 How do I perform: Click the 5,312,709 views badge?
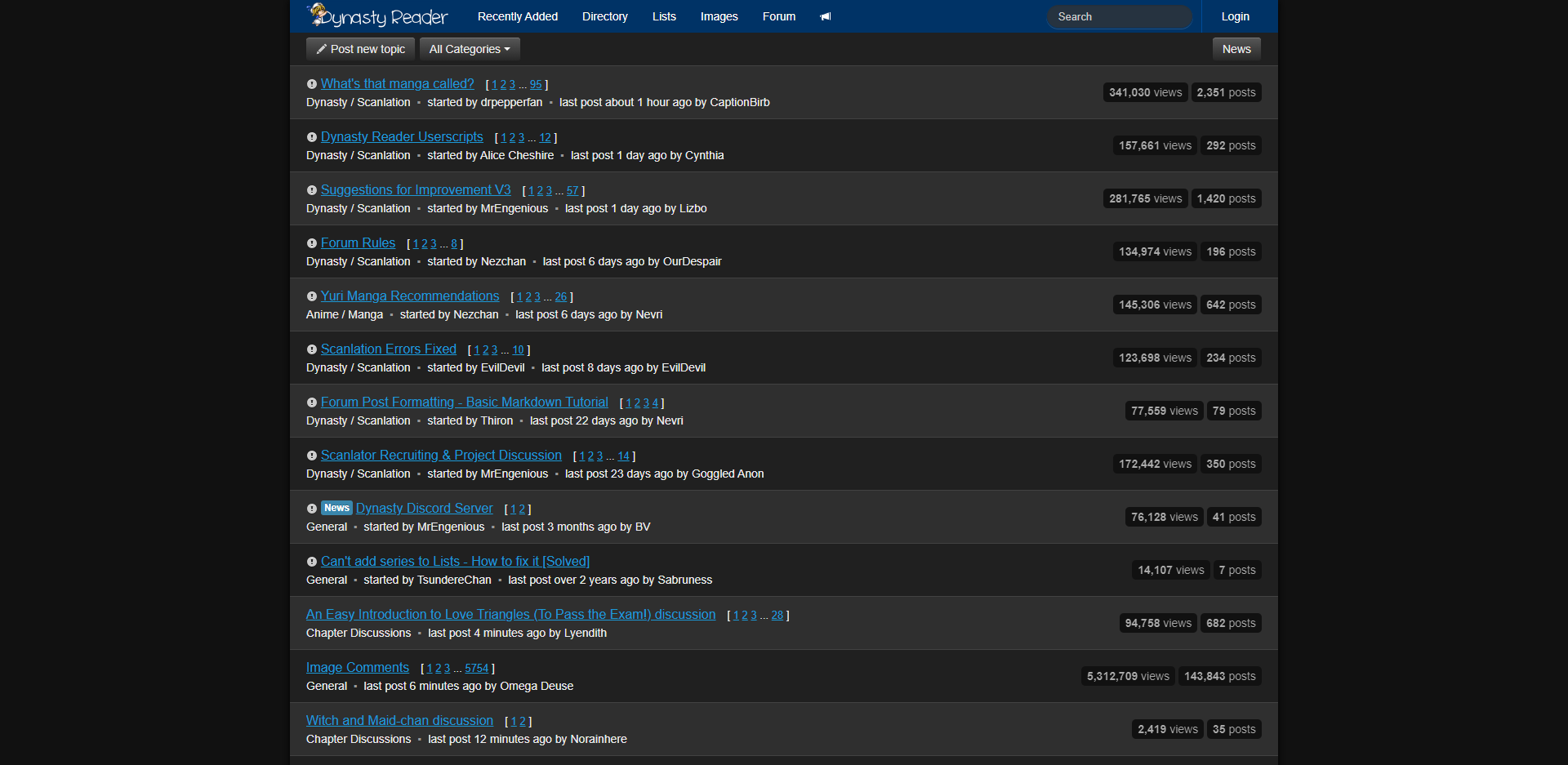click(x=1128, y=676)
